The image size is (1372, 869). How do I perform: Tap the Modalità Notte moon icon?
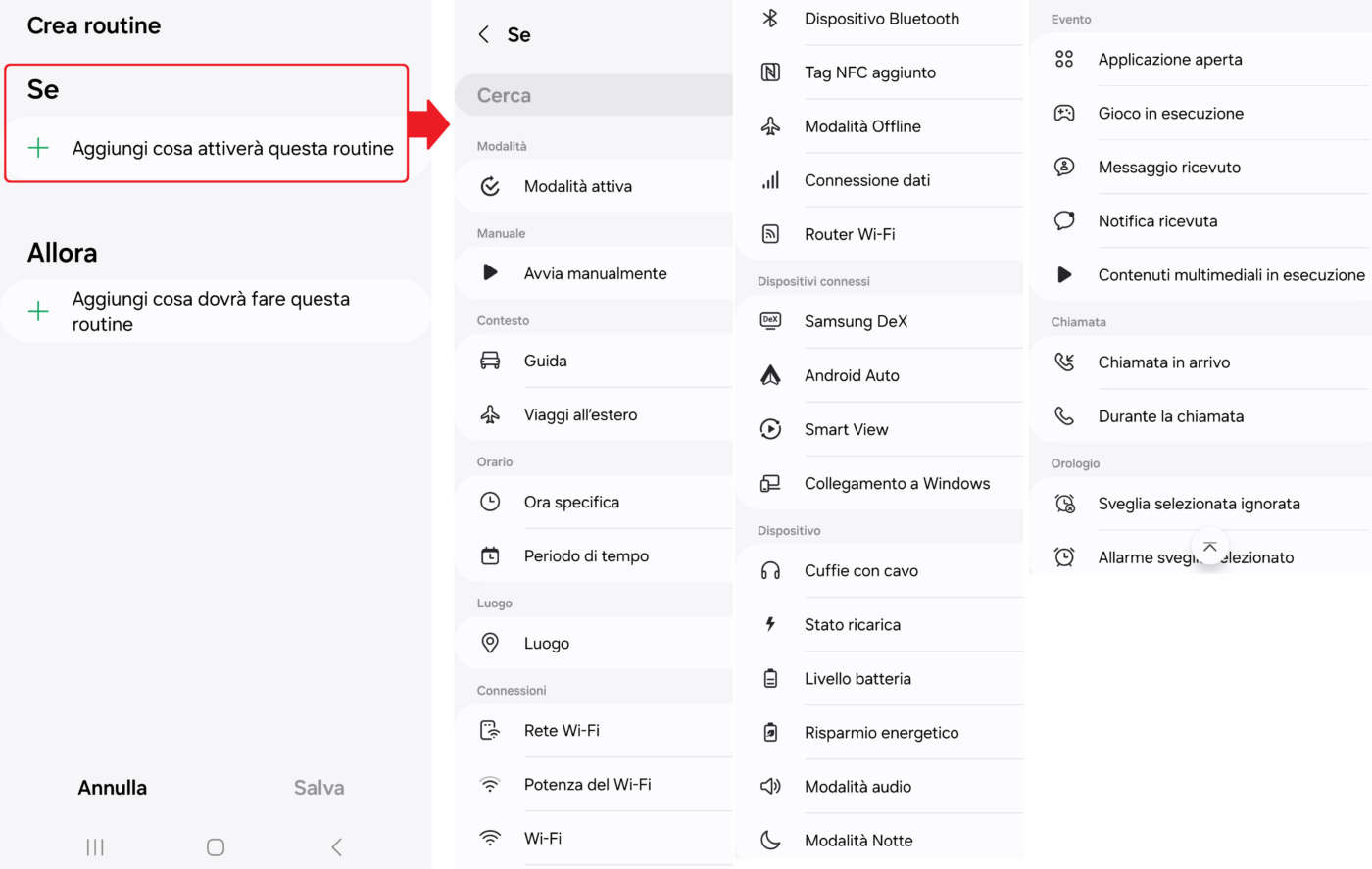(x=770, y=840)
